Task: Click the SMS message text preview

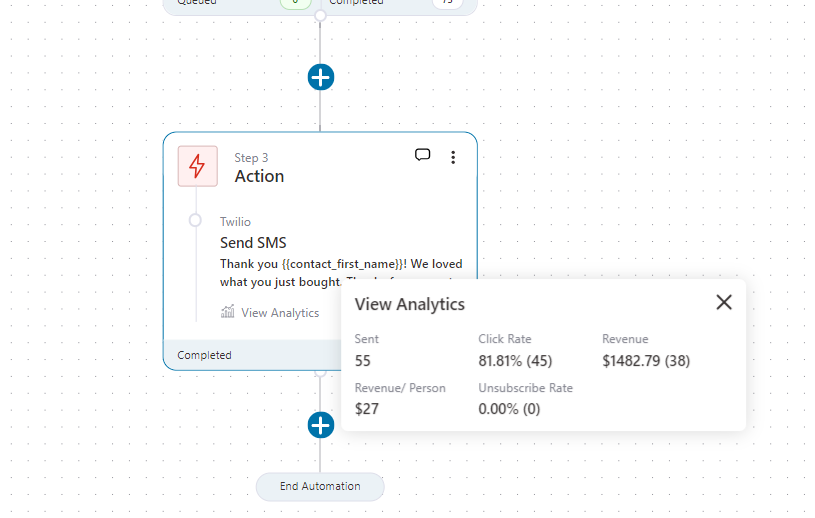Action: [x=341, y=273]
